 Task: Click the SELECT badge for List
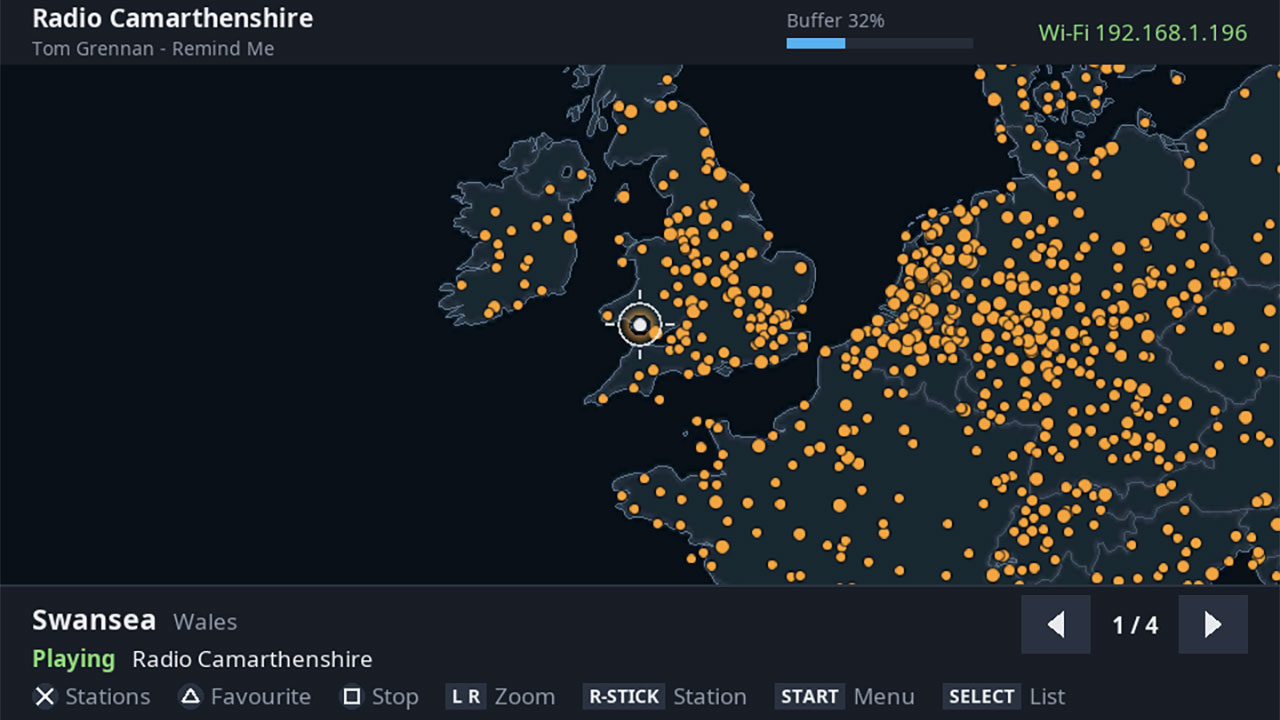click(981, 696)
